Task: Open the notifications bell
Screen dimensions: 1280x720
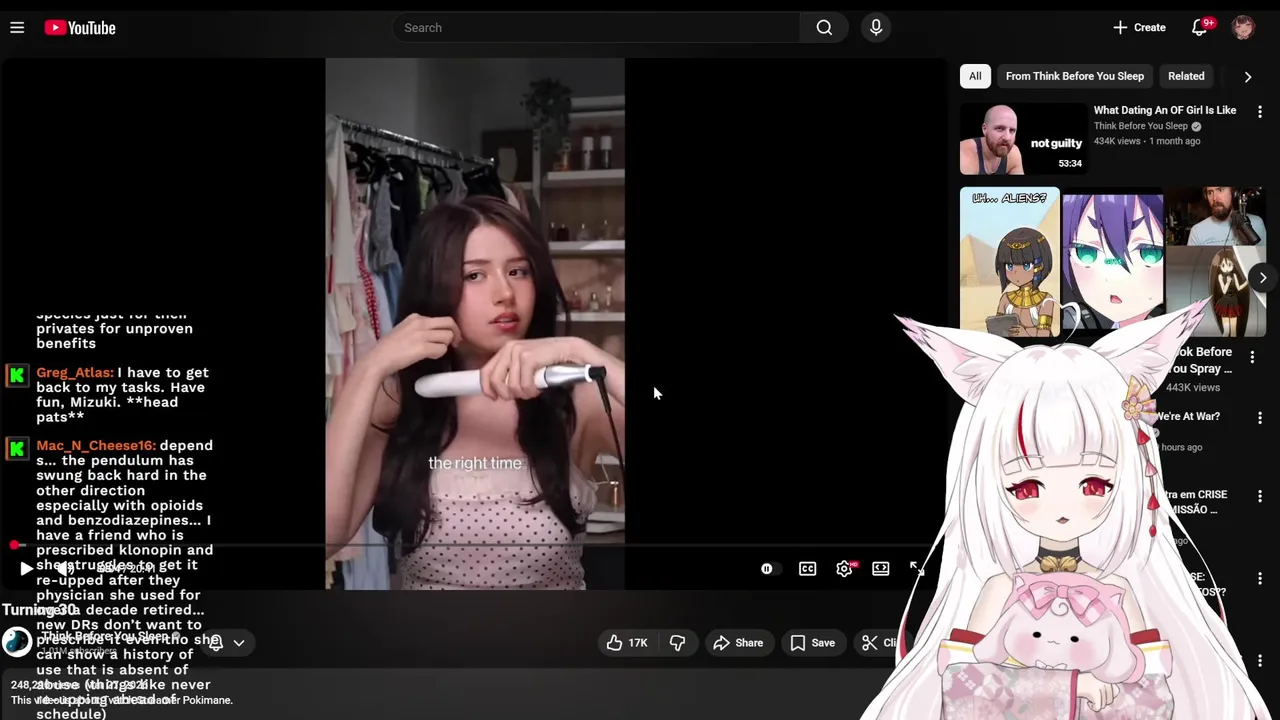Action: pyautogui.click(x=1200, y=28)
